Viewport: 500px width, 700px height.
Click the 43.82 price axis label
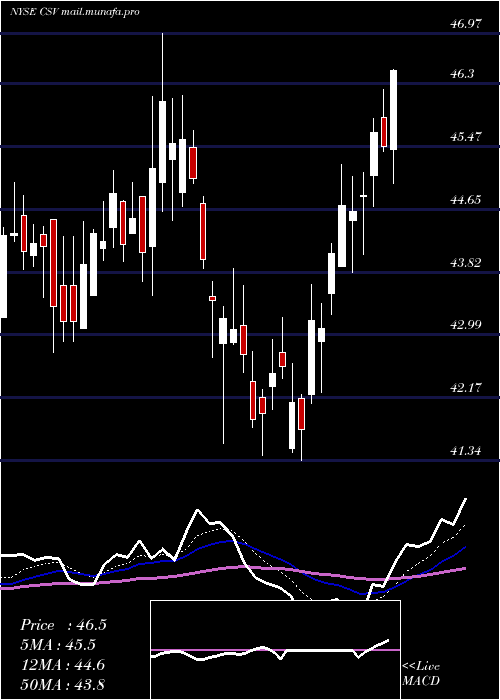tap(466, 262)
